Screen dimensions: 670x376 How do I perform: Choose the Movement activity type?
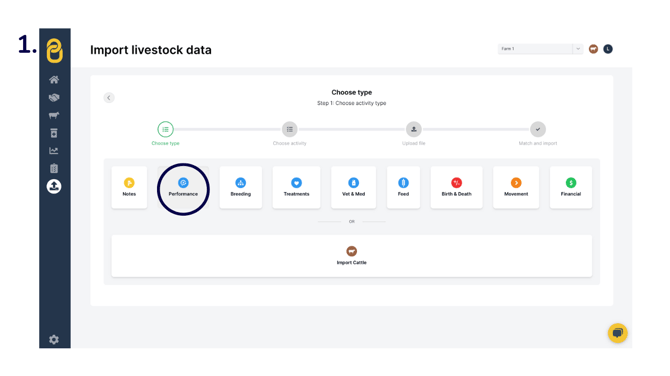click(516, 187)
